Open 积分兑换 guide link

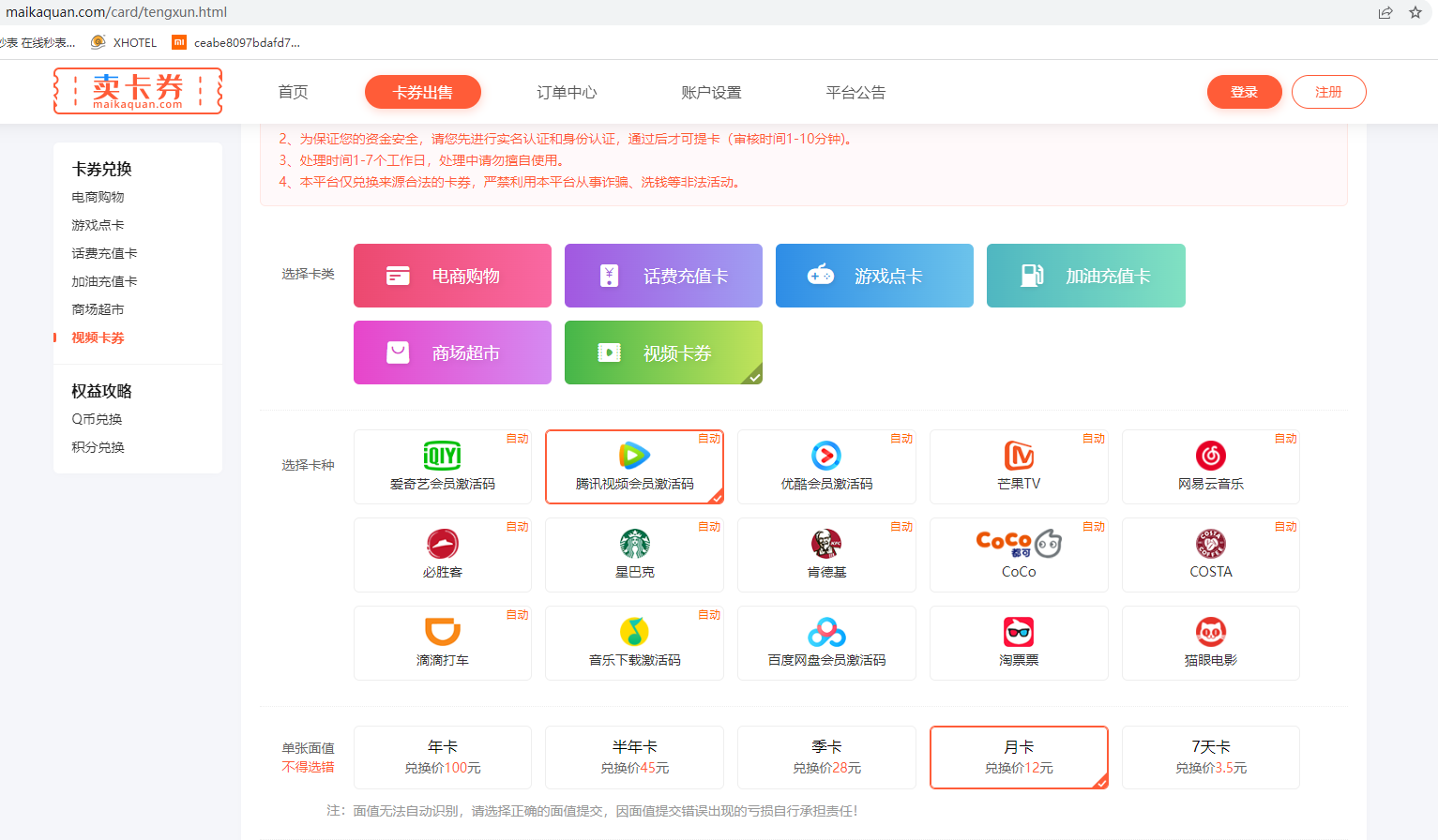click(98, 447)
